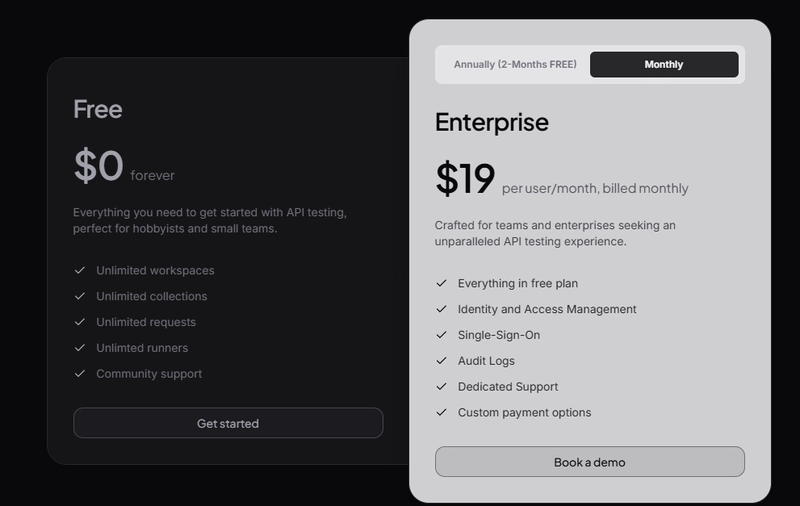Click checkmark icon beside Unlimited collections
The height and width of the screenshot is (506, 800).
(80, 296)
